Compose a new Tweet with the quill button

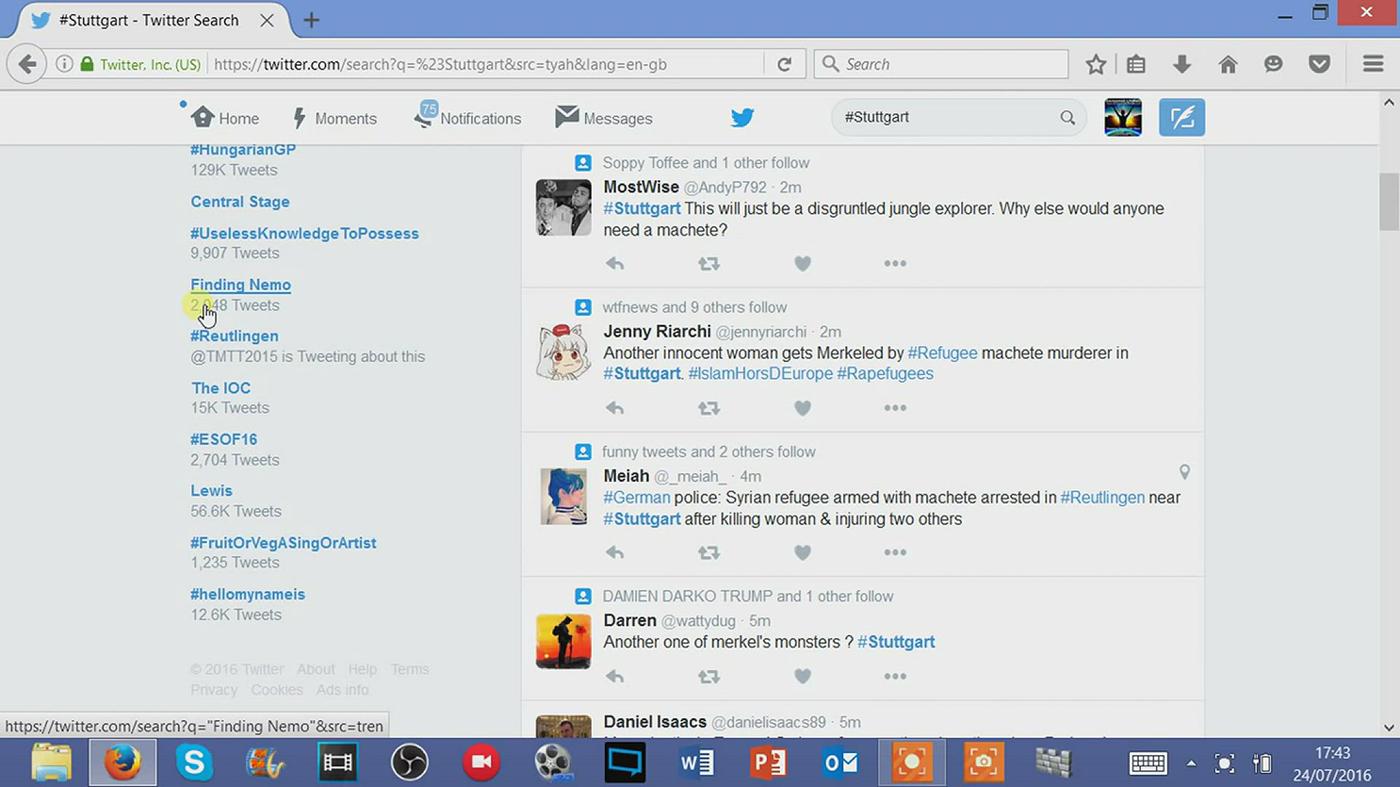[x=1182, y=118]
